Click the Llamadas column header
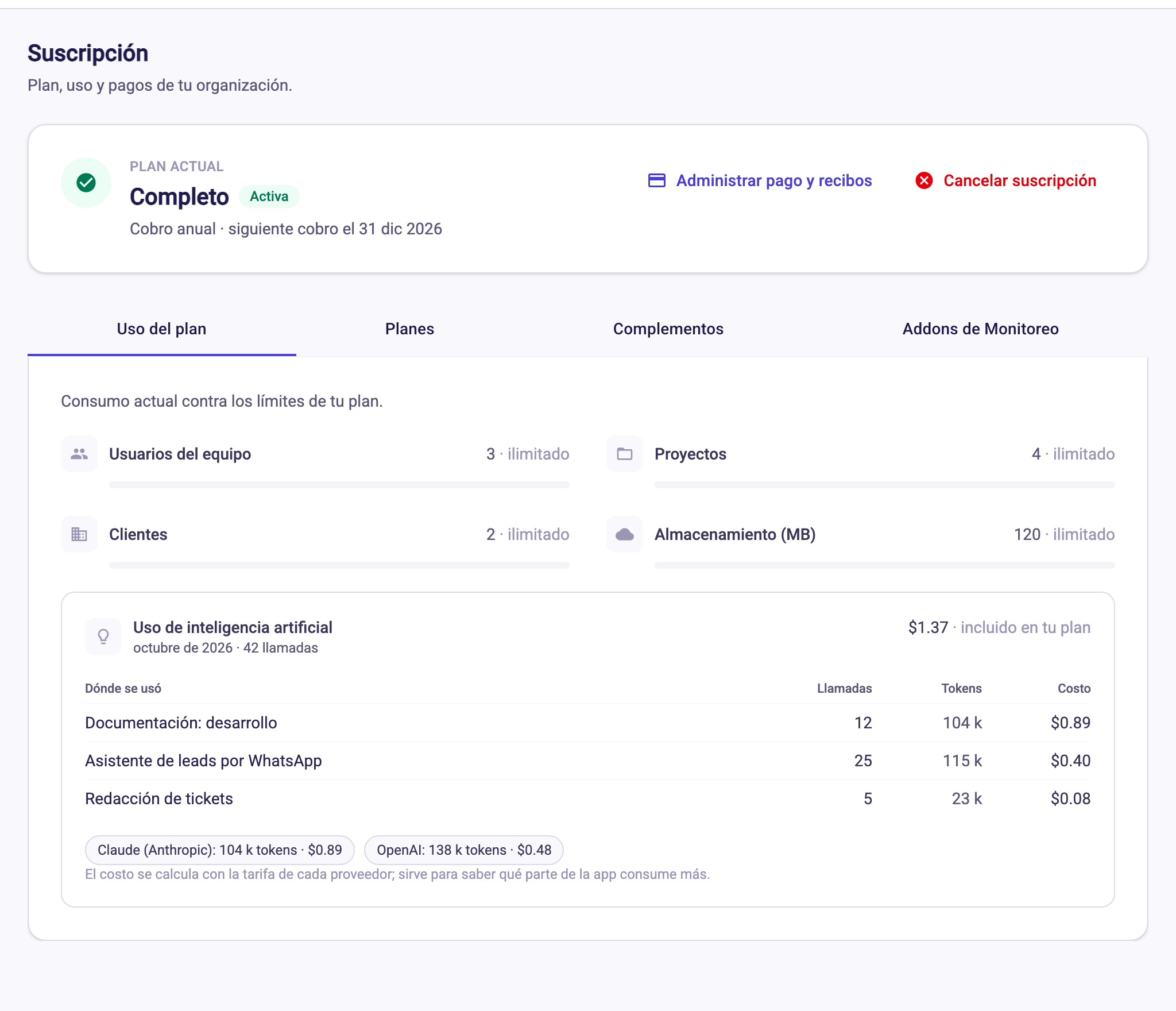The image size is (1176, 1011). 844,688
